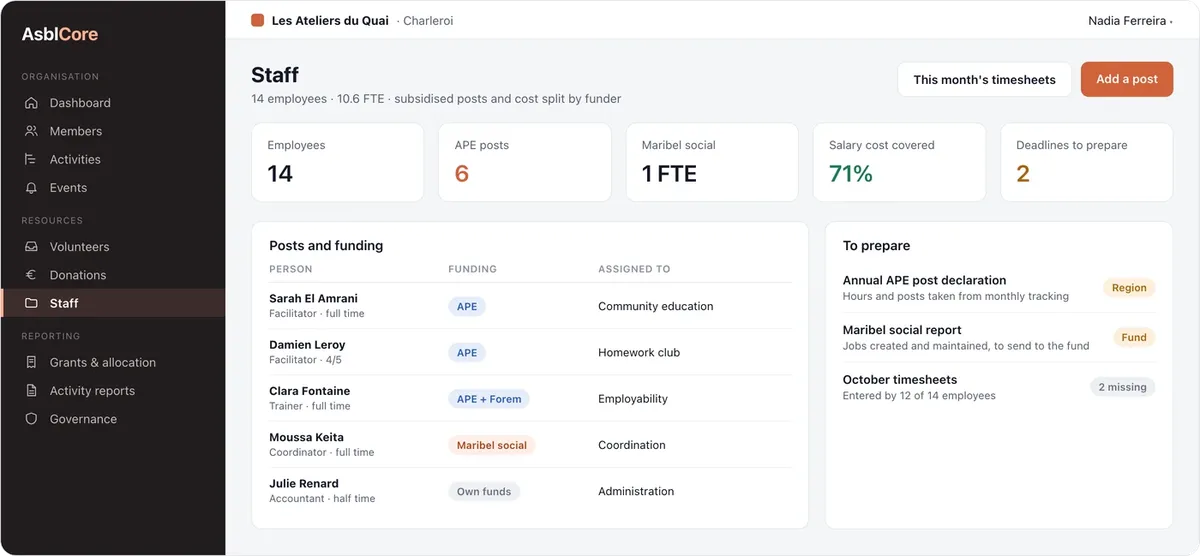Screen dimensions: 1200x556
Task: Click the Donations euro icon
Action: [x=31, y=275]
